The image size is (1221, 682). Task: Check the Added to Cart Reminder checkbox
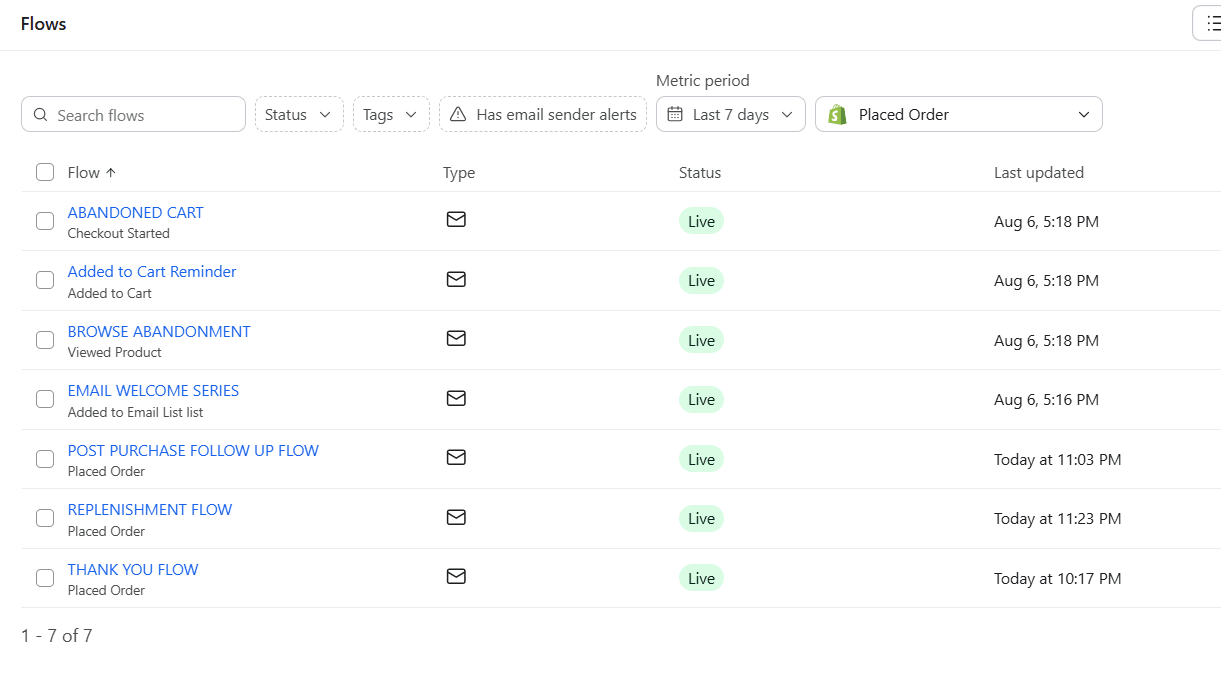[45, 281]
